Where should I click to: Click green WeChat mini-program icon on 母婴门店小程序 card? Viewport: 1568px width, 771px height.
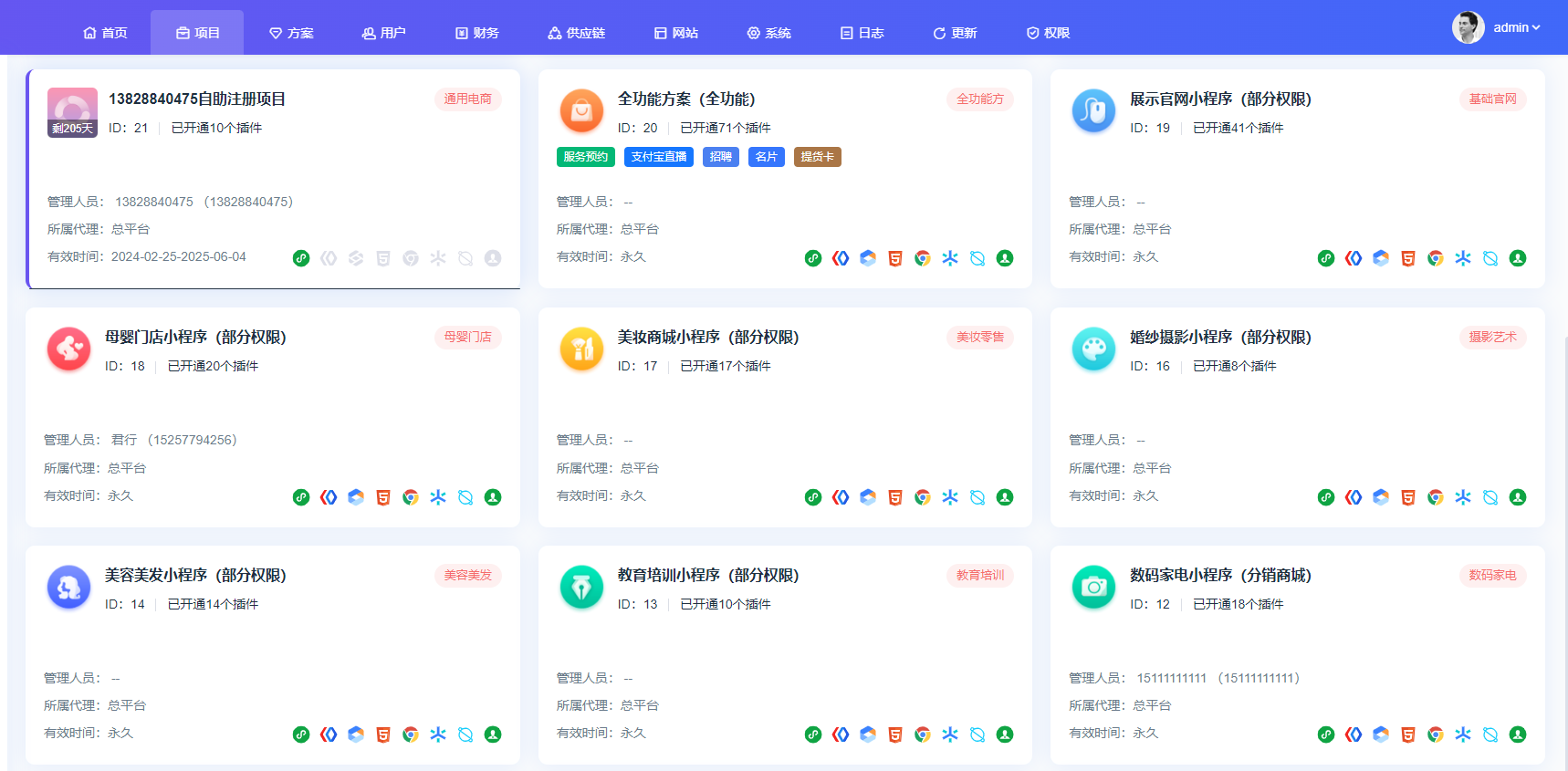click(301, 497)
